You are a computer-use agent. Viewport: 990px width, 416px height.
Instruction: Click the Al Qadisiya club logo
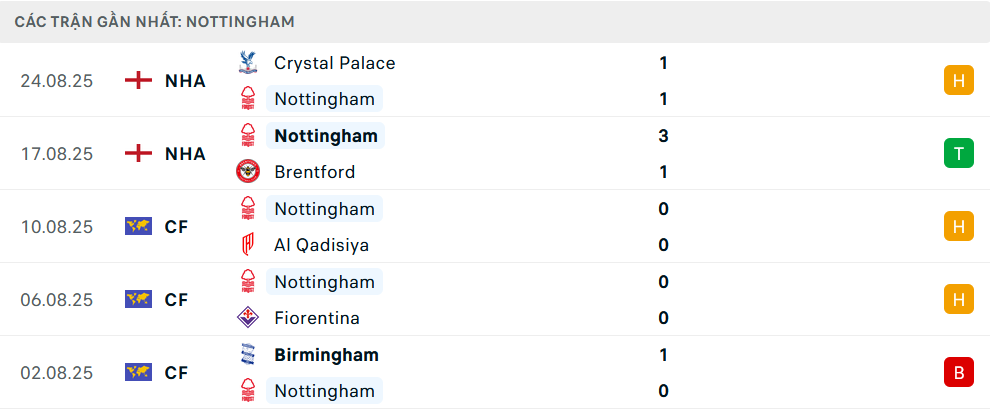point(247,245)
